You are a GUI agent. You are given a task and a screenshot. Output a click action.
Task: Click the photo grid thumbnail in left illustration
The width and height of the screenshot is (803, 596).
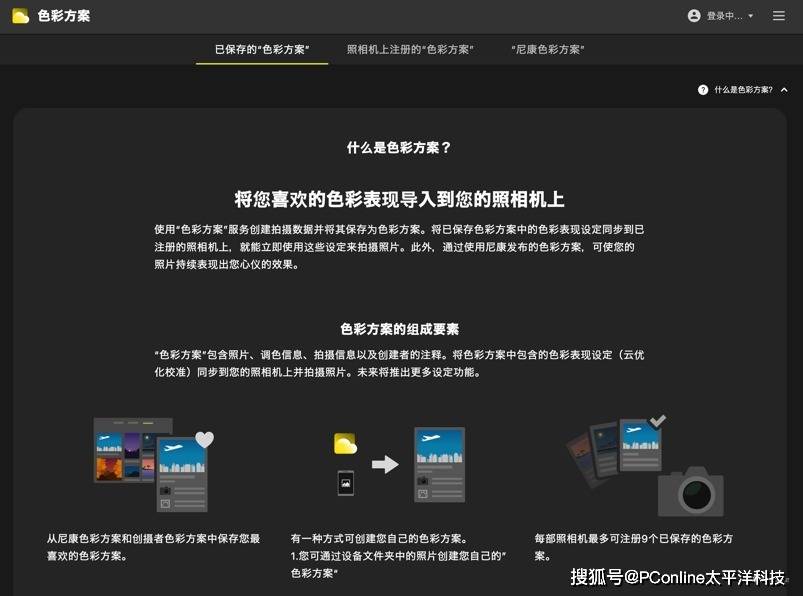pos(124,452)
